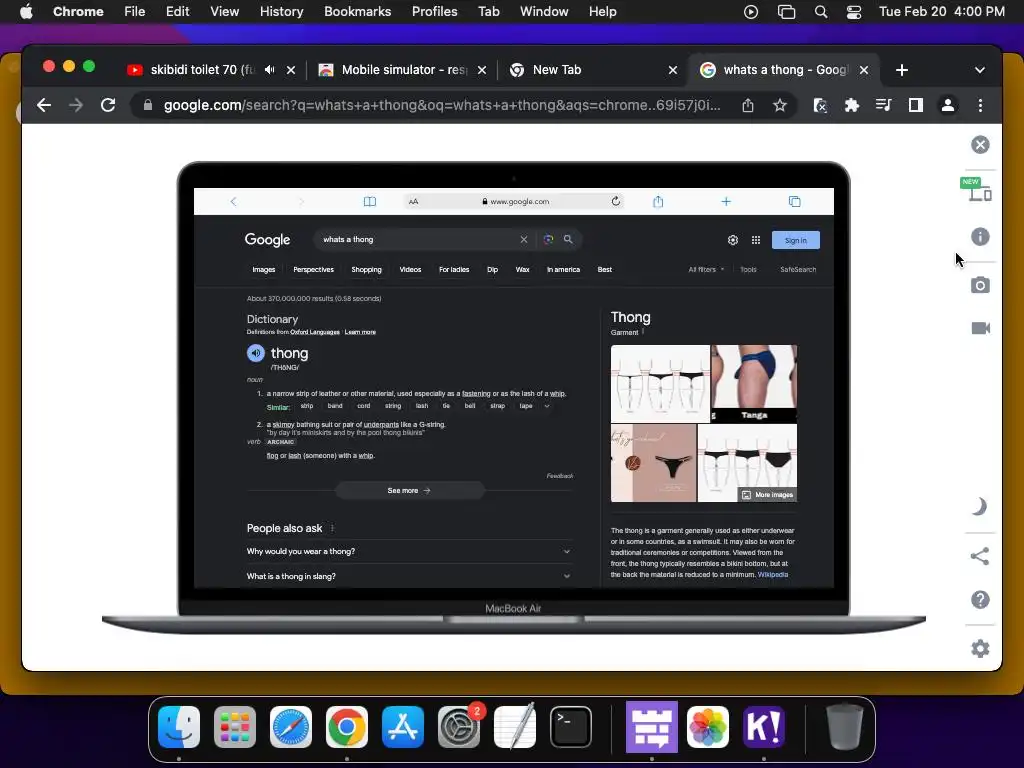Viewport: 1024px width, 768px height.
Task: Open Google apps grid icon
Action: (756, 240)
